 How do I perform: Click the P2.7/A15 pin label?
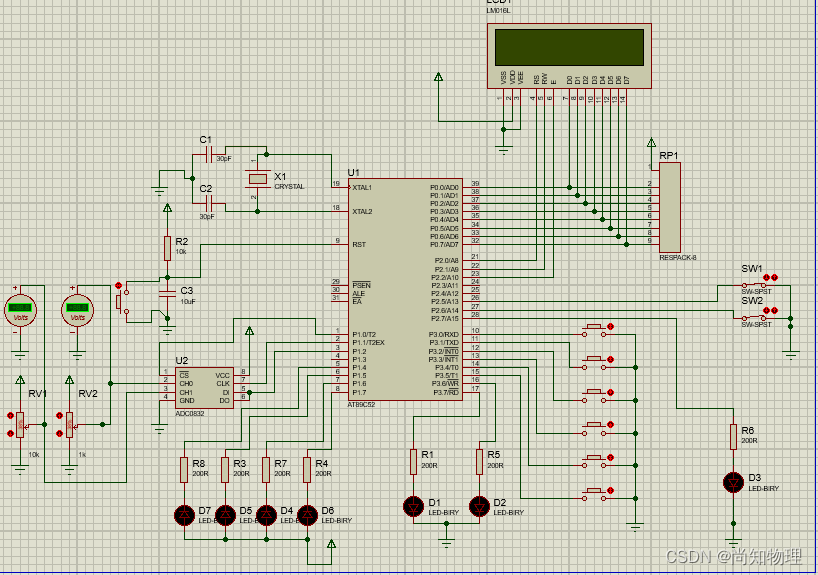point(445,318)
